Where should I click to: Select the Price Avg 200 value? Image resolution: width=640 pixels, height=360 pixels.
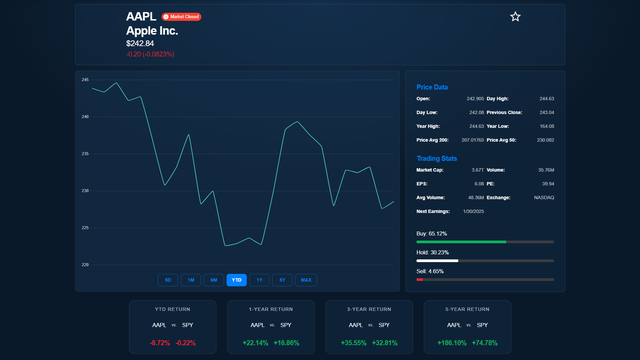click(473, 140)
